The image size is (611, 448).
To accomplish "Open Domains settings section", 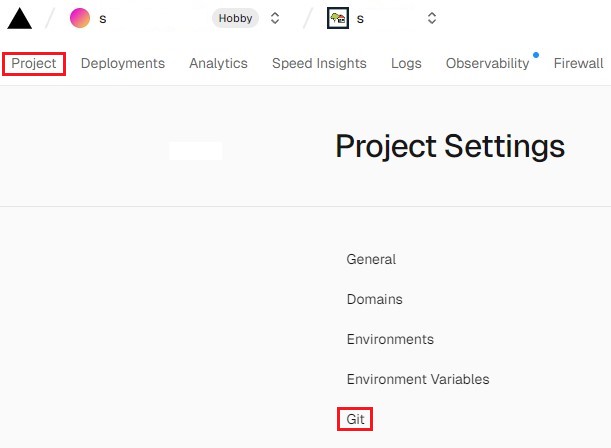I will click(x=374, y=299).
